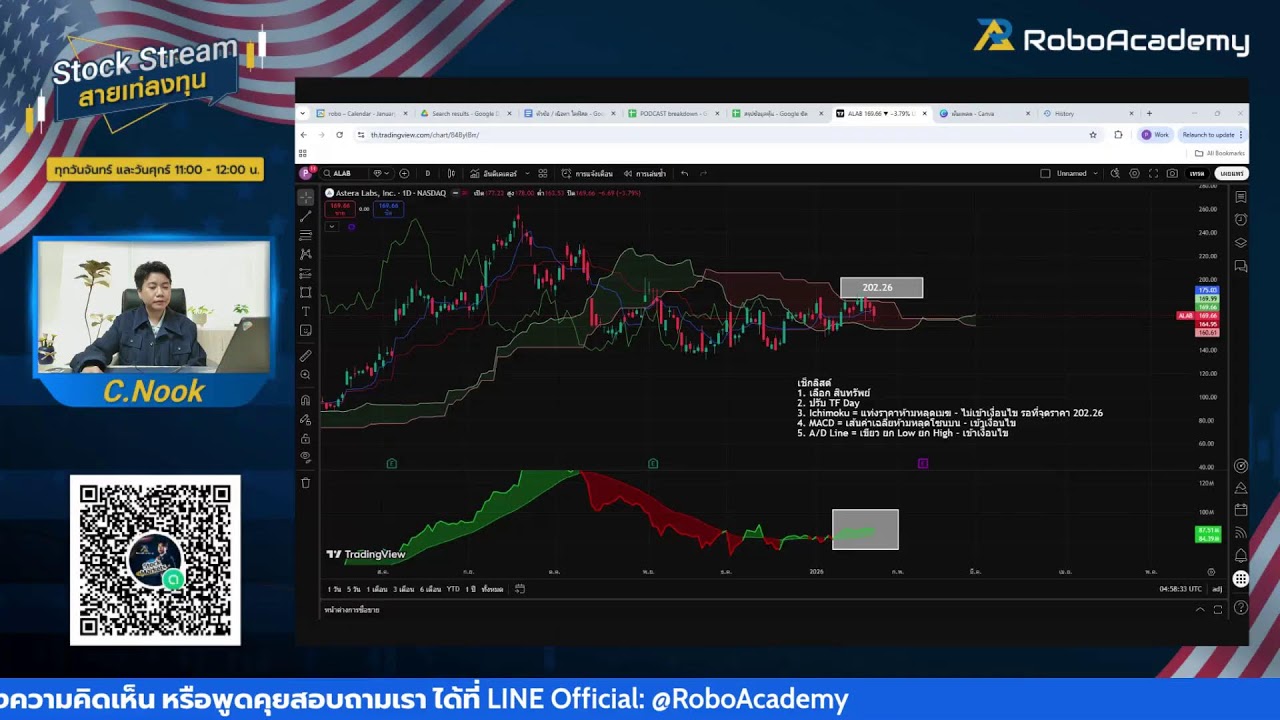Open the candlestick chart style menu
This screenshot has width=1280, height=720.
click(x=451, y=174)
